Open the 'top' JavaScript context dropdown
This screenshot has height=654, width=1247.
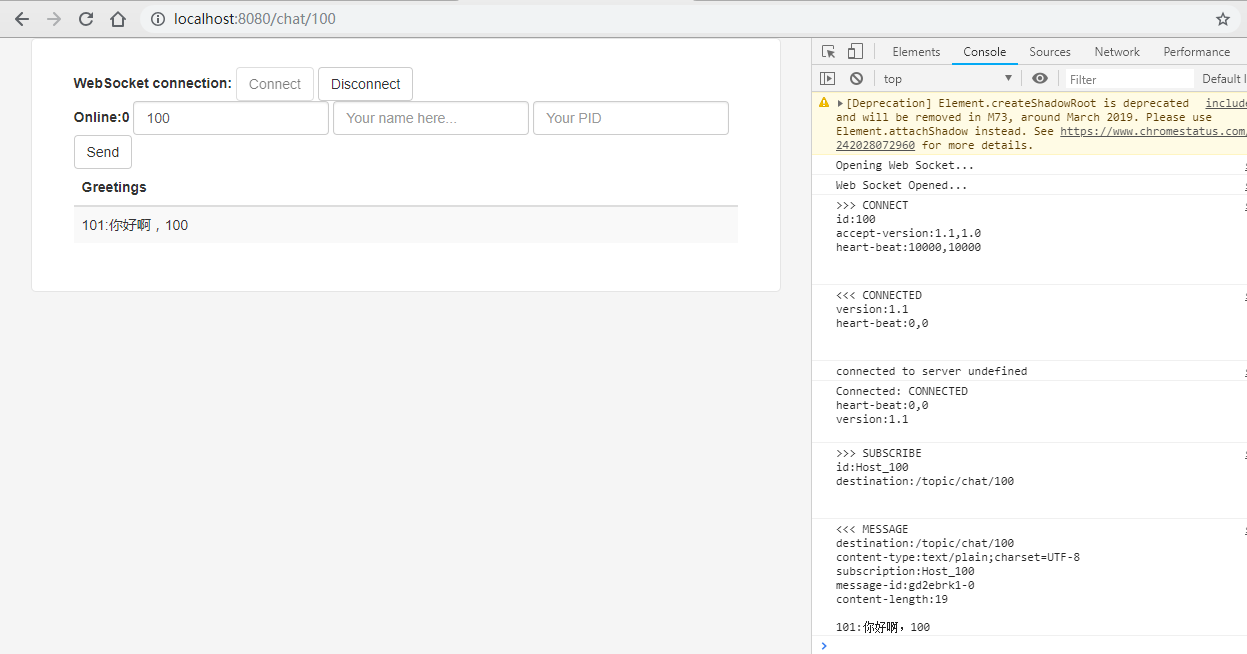click(947, 79)
